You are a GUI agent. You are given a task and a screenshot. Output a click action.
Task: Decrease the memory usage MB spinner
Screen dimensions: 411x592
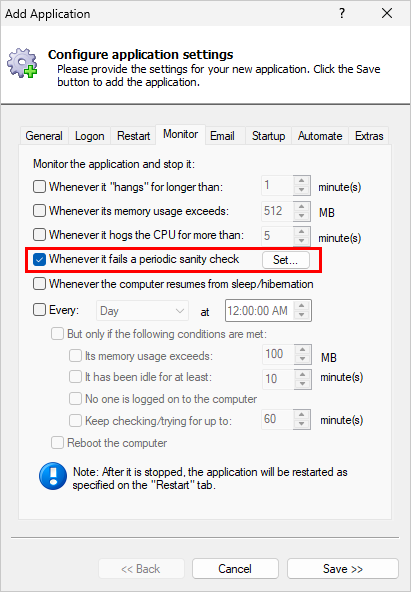tap(301, 216)
